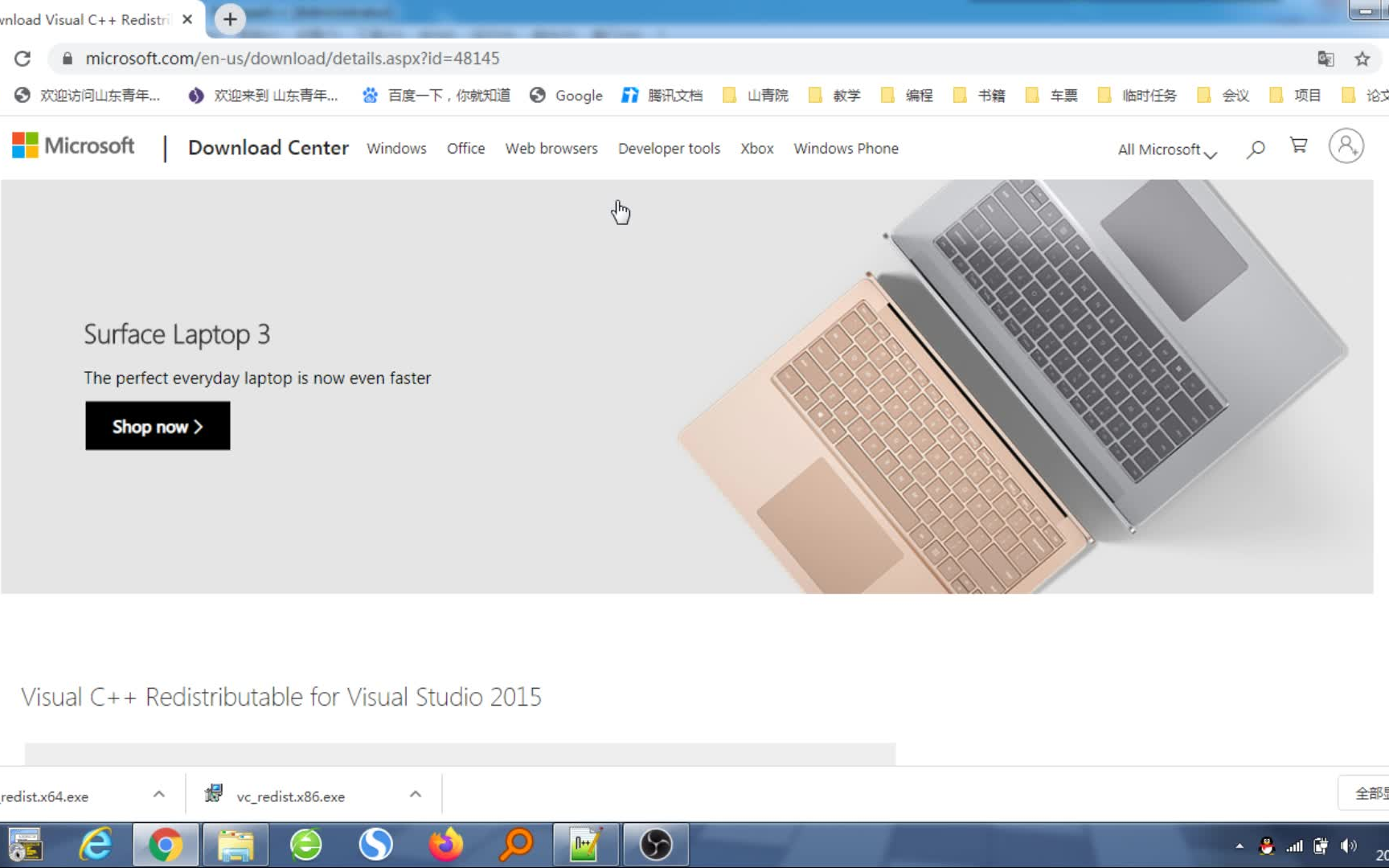Expand the All Microsoft dropdown
This screenshot has width=1389, height=868.
(1167, 150)
